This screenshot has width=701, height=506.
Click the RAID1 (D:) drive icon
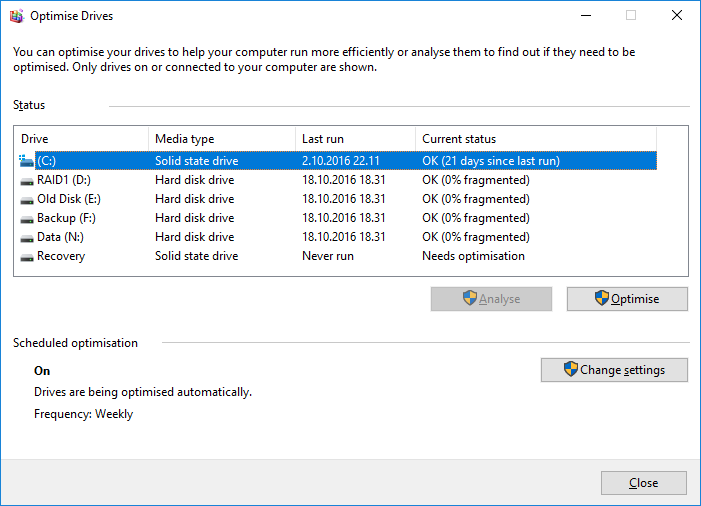[27, 181]
